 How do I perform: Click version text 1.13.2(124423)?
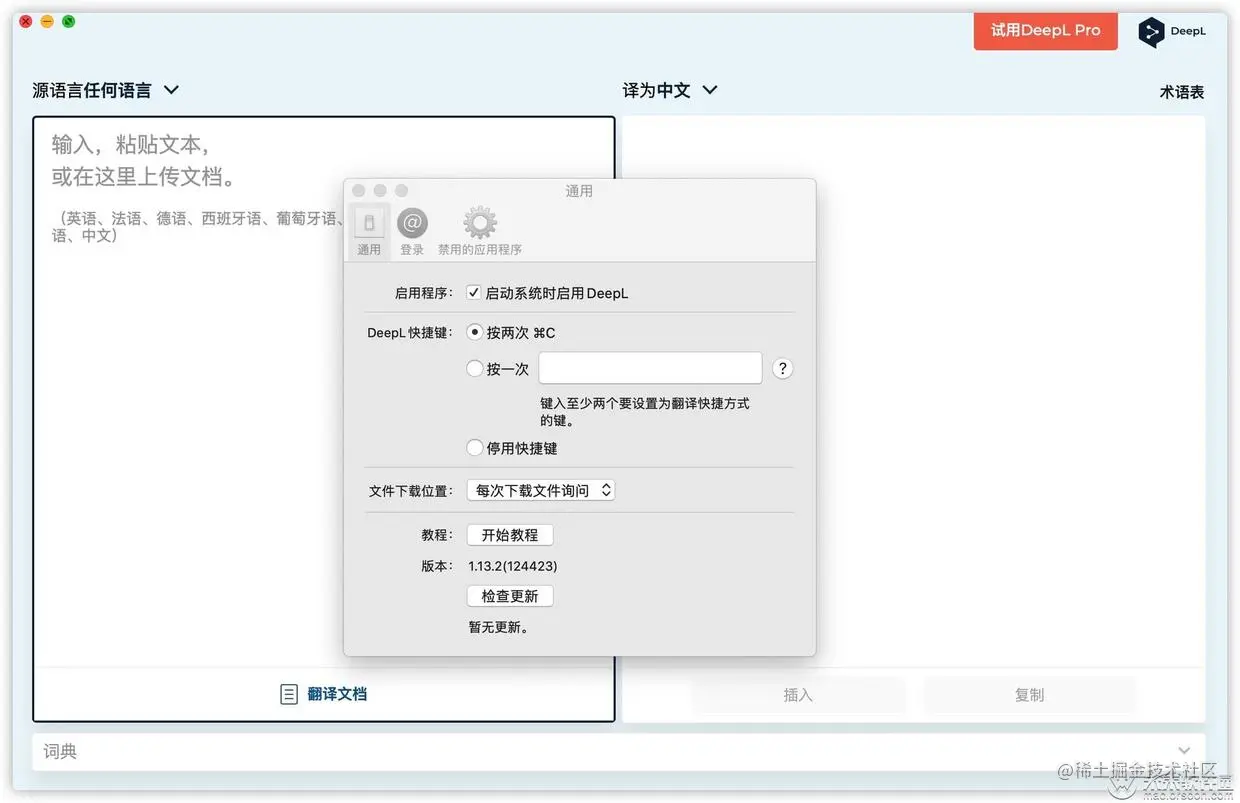[513, 566]
